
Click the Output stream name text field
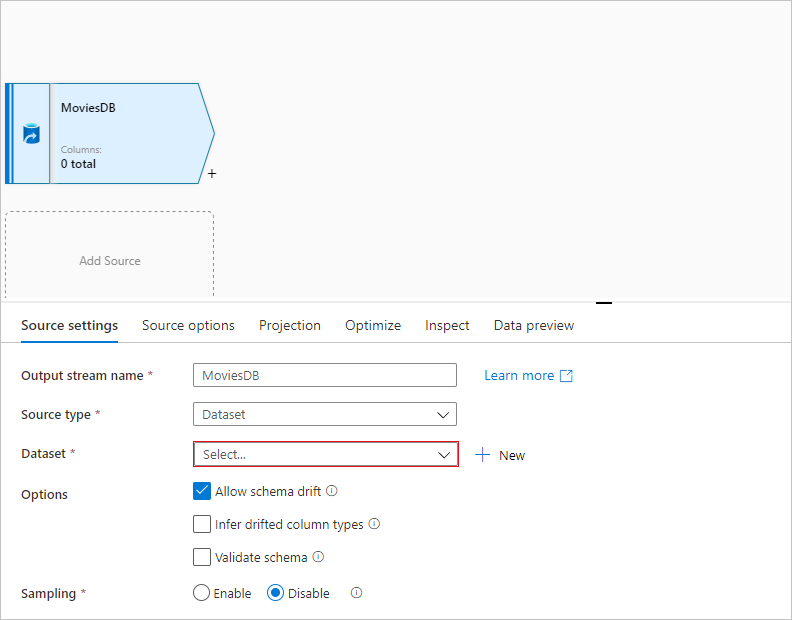(324, 375)
